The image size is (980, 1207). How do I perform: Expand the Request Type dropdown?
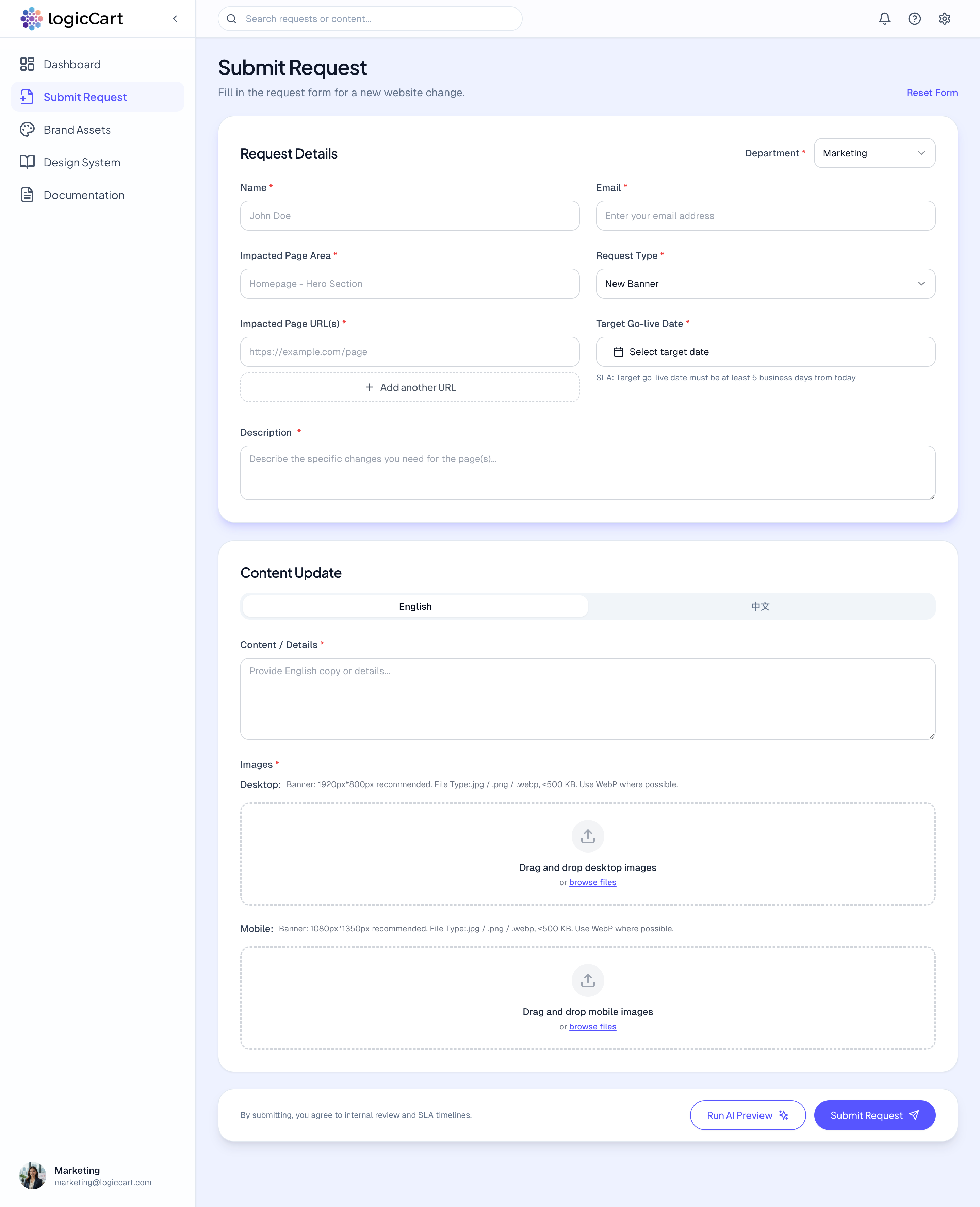tap(765, 284)
